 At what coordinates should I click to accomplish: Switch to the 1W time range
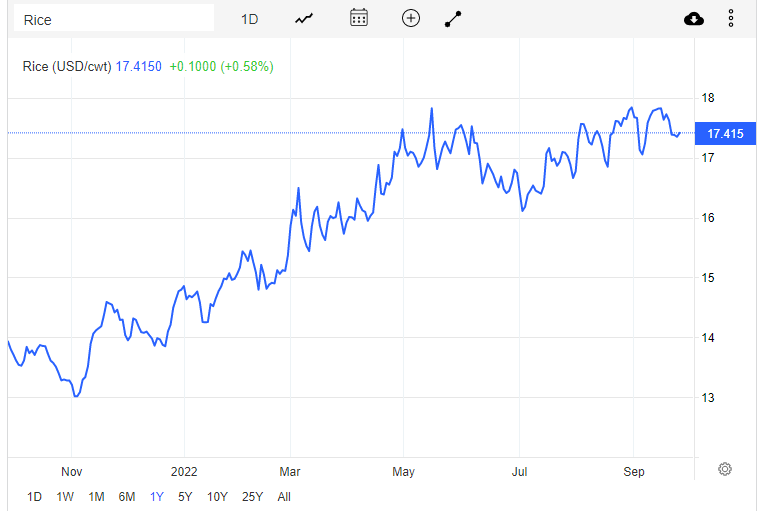(65, 497)
